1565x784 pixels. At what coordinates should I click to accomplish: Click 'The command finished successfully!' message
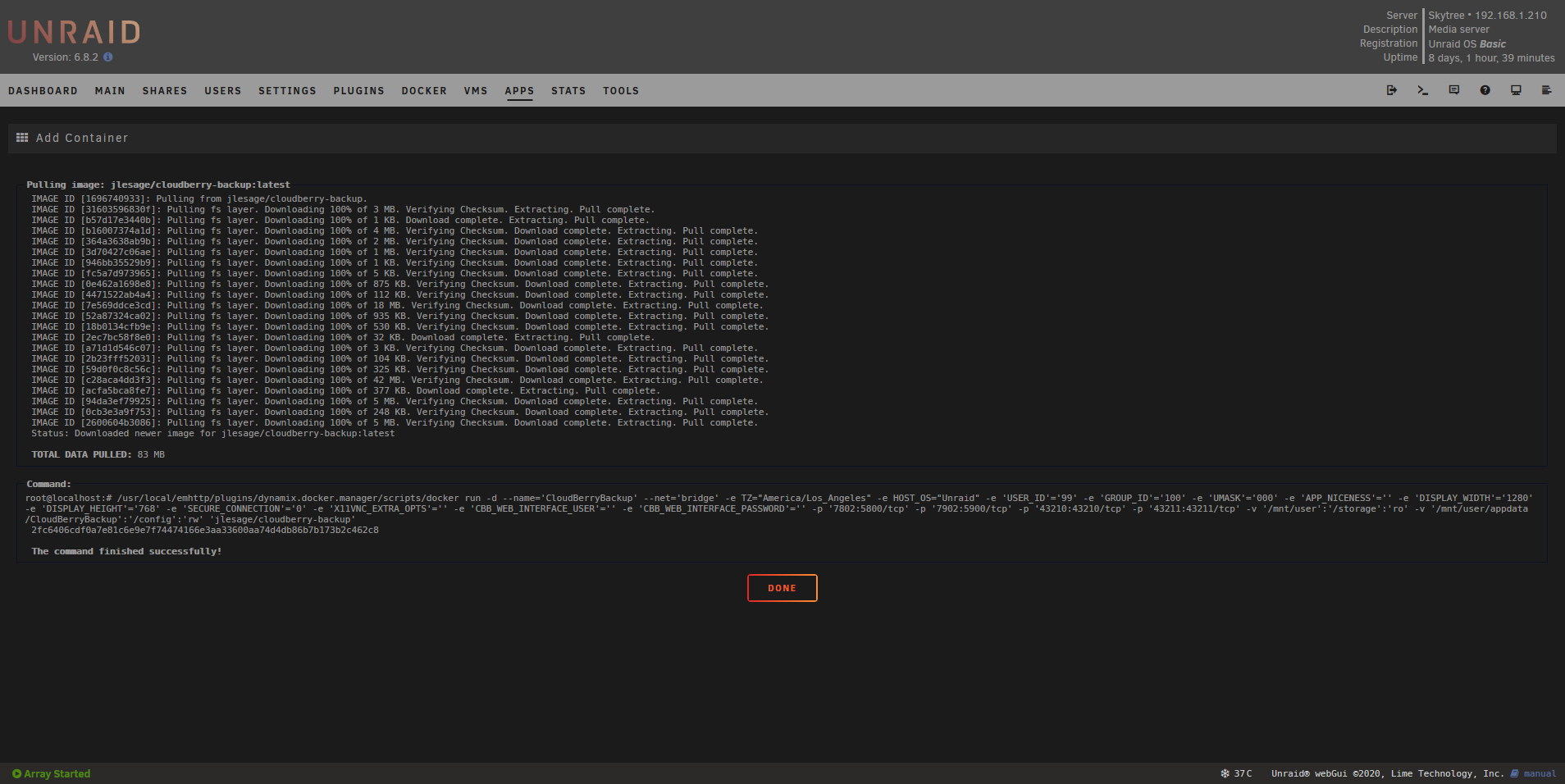[126, 551]
